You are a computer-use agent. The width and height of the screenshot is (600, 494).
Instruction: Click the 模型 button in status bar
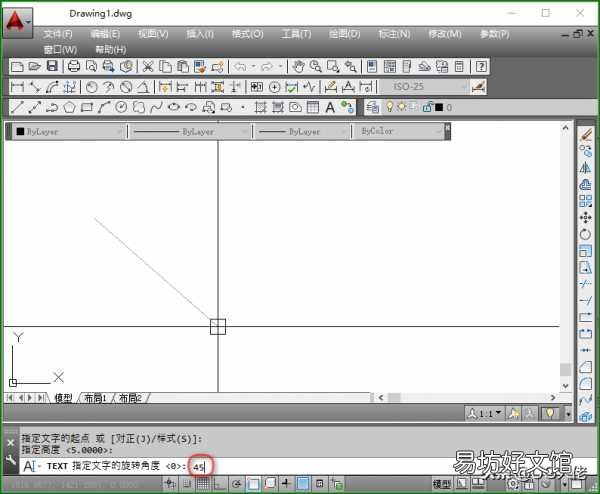pyautogui.click(x=442, y=484)
